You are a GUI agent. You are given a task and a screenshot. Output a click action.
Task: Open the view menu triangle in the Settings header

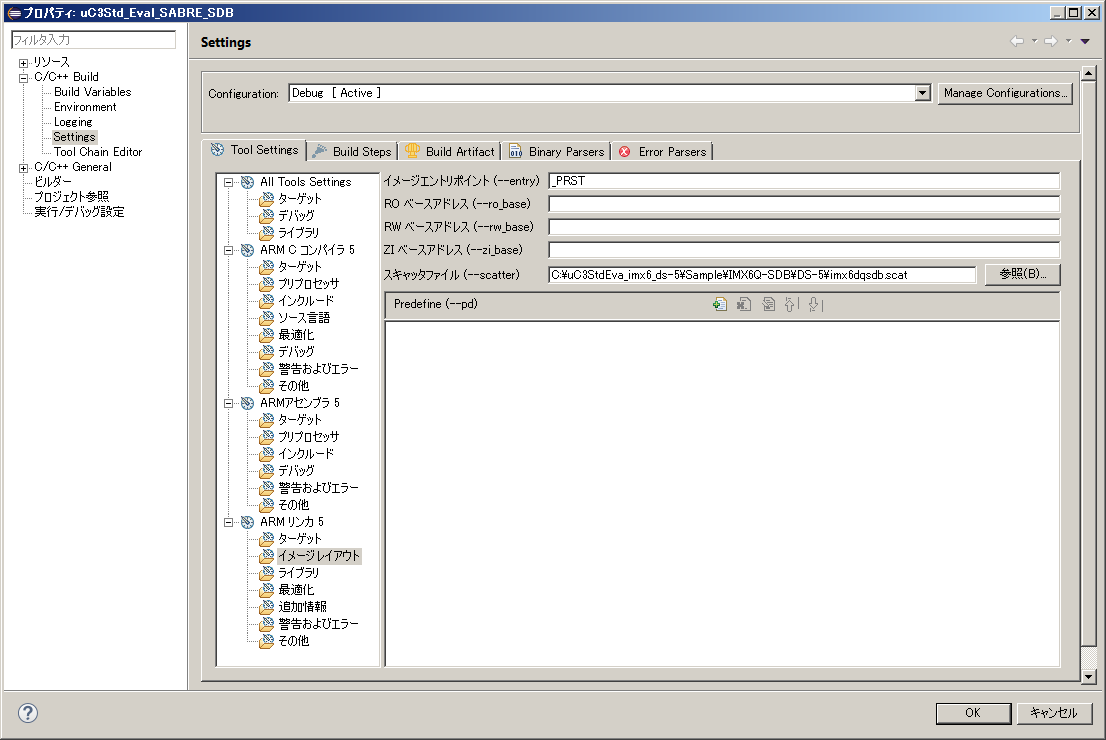1085,41
